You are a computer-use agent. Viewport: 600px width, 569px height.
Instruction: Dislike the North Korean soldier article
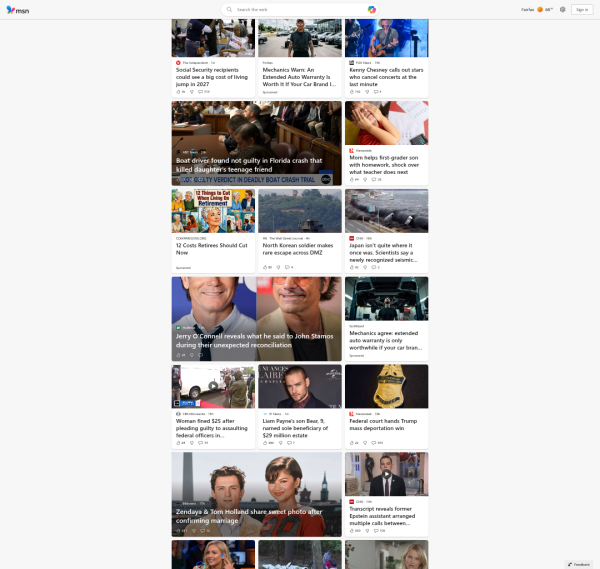pos(278,267)
